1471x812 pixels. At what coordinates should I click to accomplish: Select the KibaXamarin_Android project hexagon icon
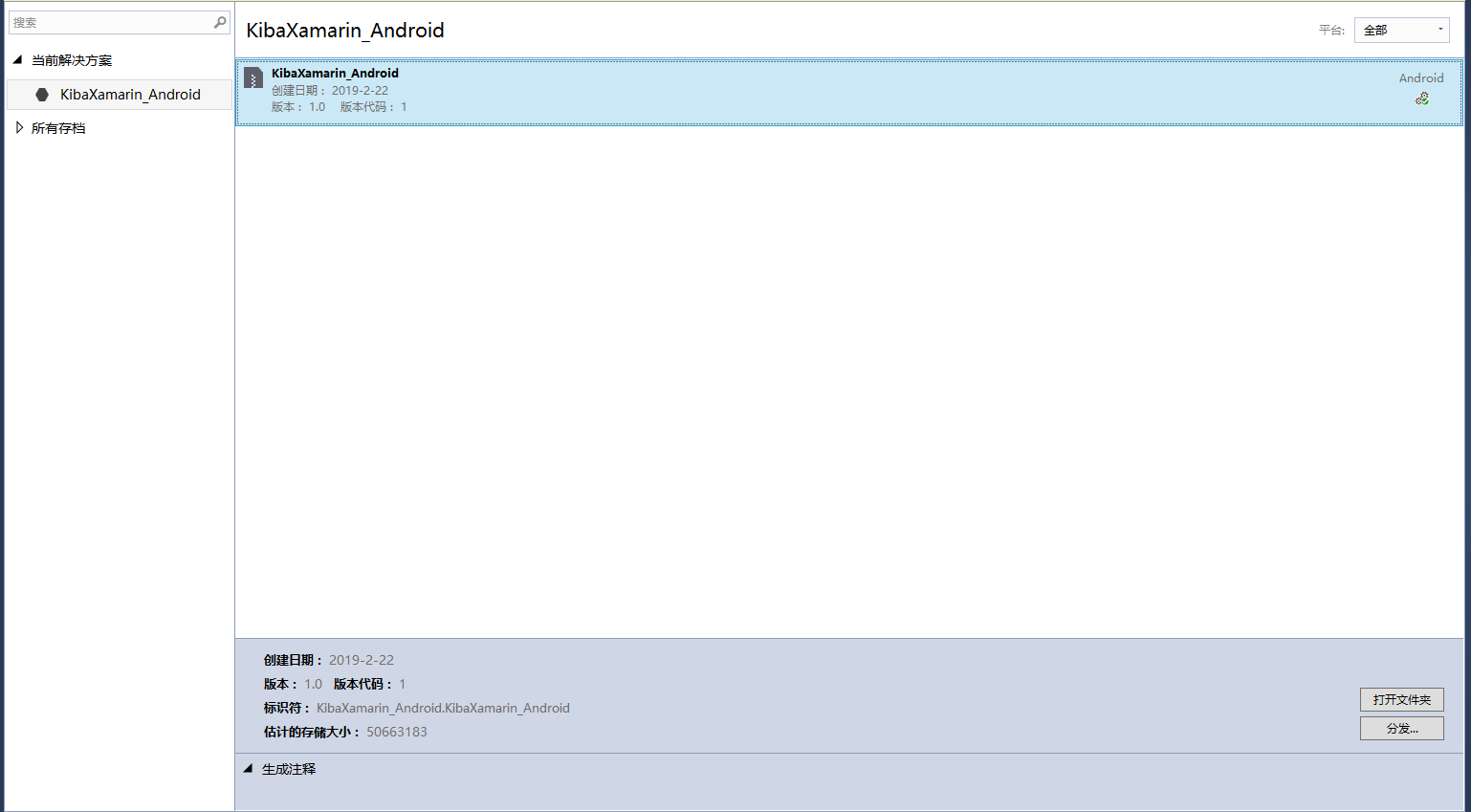[x=42, y=95]
